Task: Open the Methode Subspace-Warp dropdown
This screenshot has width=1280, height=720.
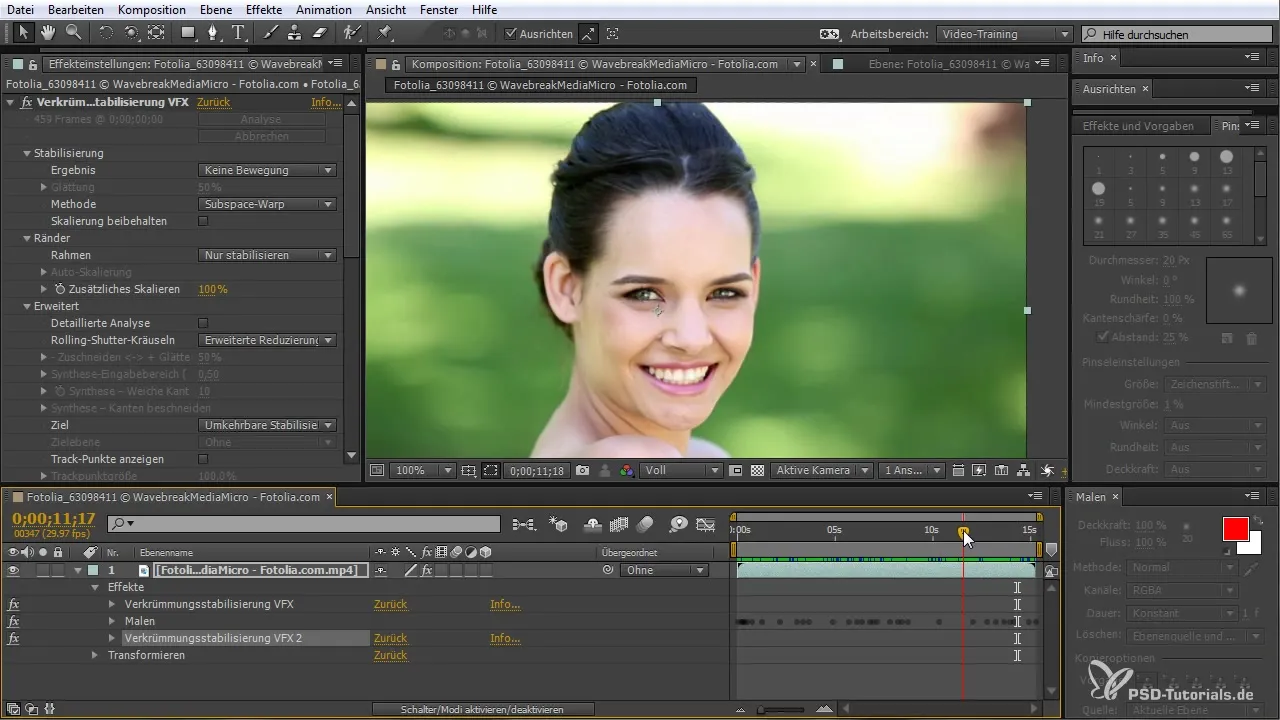Action: [267, 204]
